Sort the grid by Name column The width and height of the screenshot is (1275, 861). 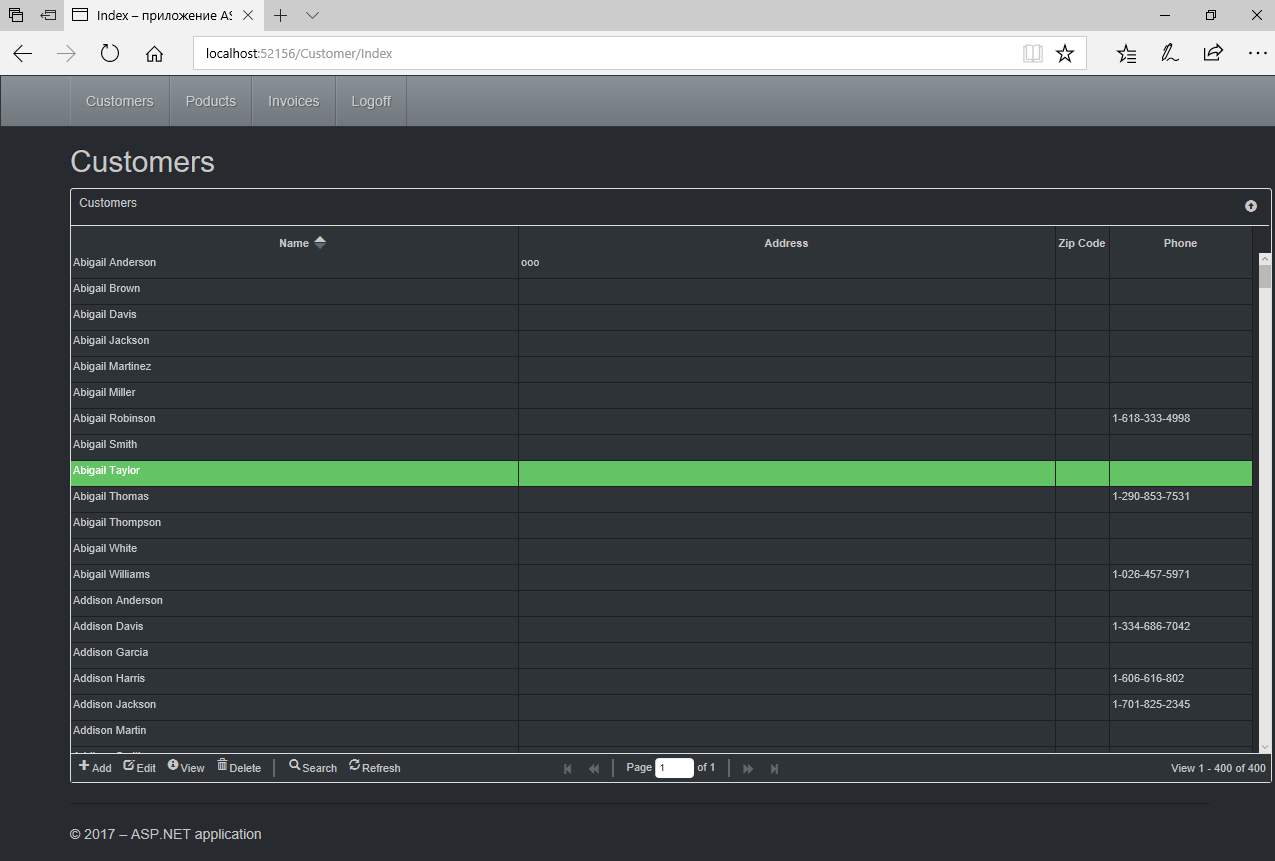(294, 243)
